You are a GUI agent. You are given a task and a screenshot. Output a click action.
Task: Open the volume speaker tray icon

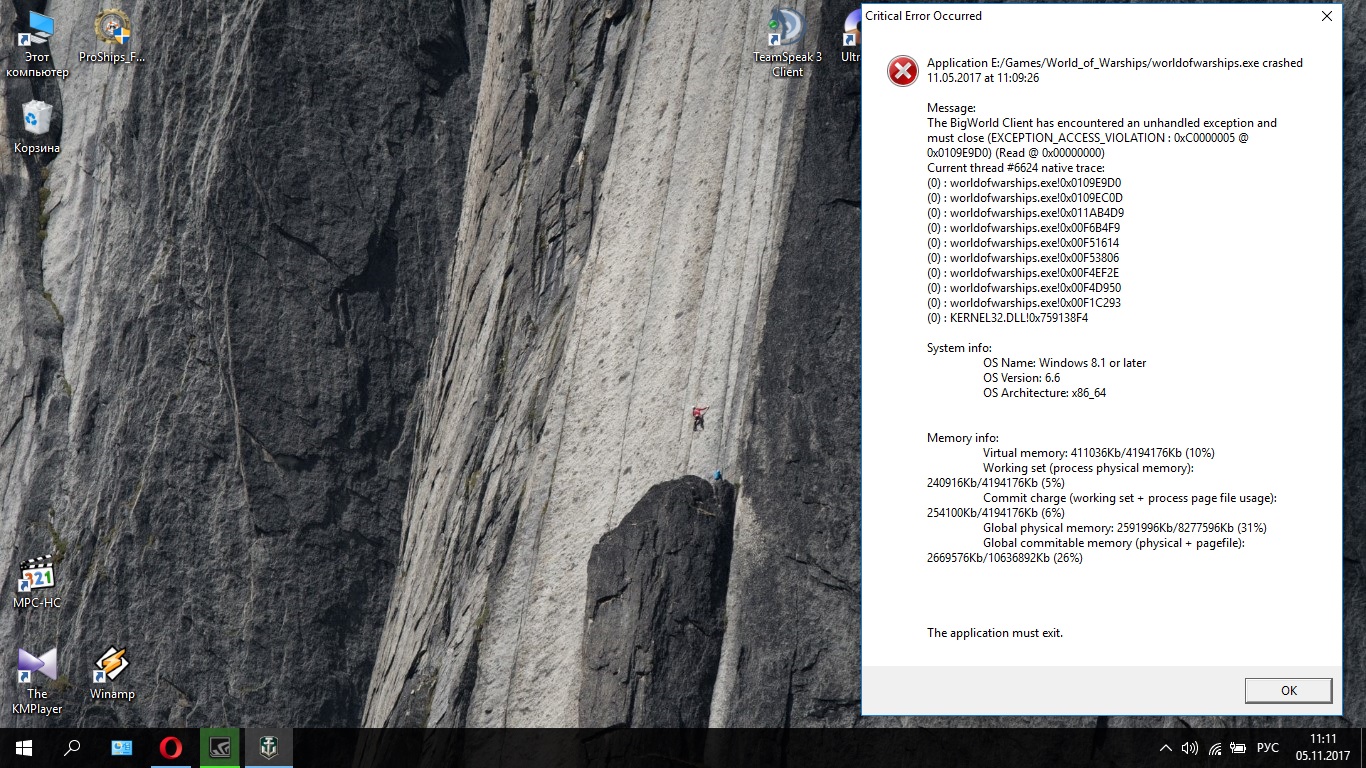pyautogui.click(x=1190, y=748)
